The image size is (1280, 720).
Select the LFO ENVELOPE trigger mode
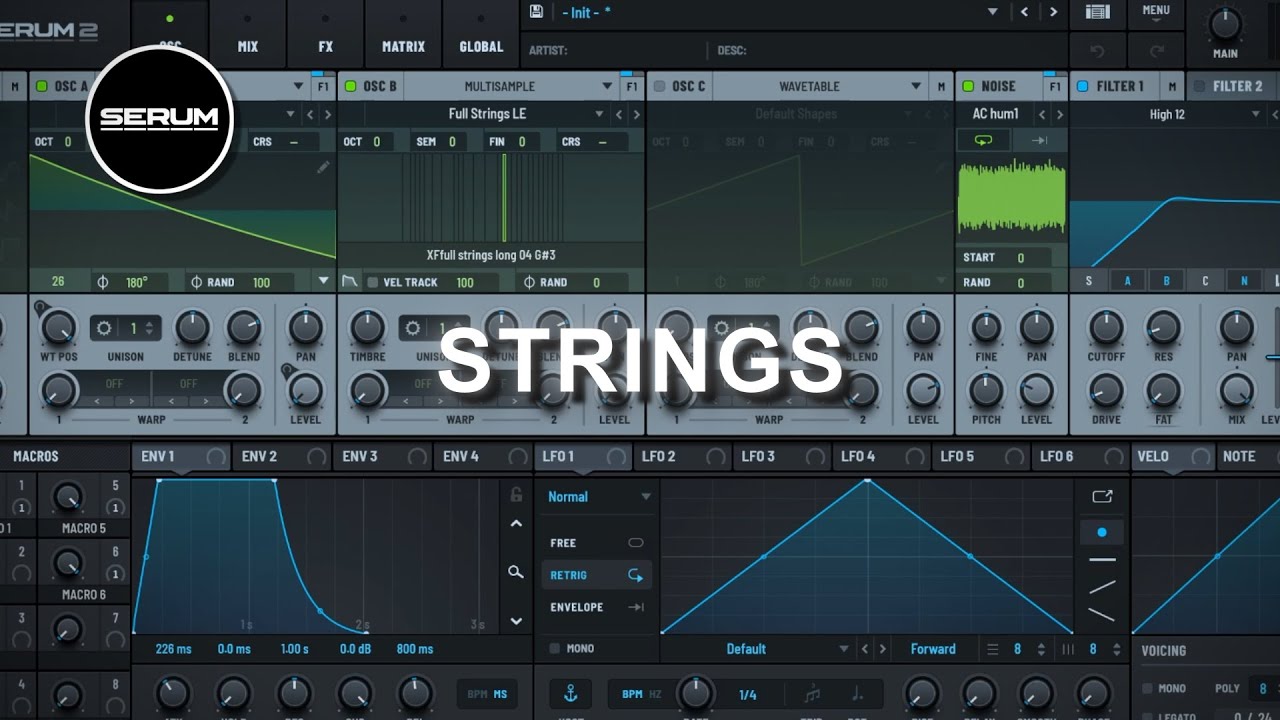597,607
